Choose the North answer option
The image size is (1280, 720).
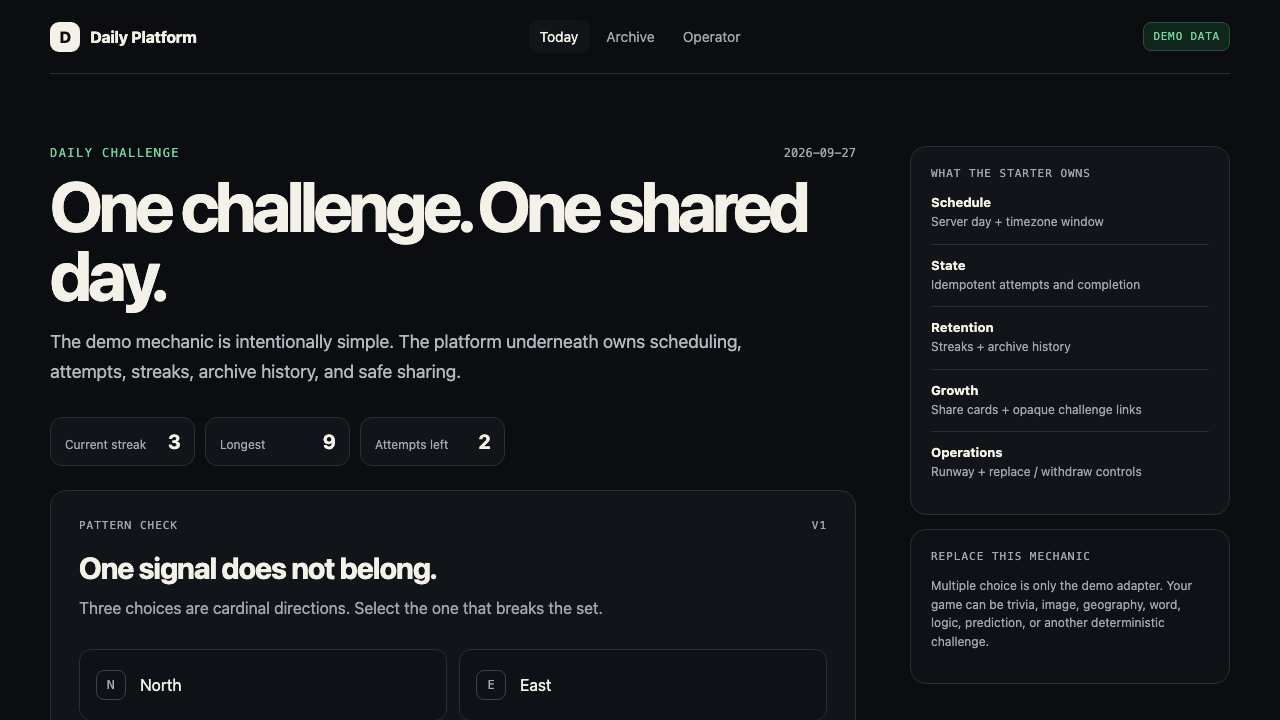pos(263,685)
